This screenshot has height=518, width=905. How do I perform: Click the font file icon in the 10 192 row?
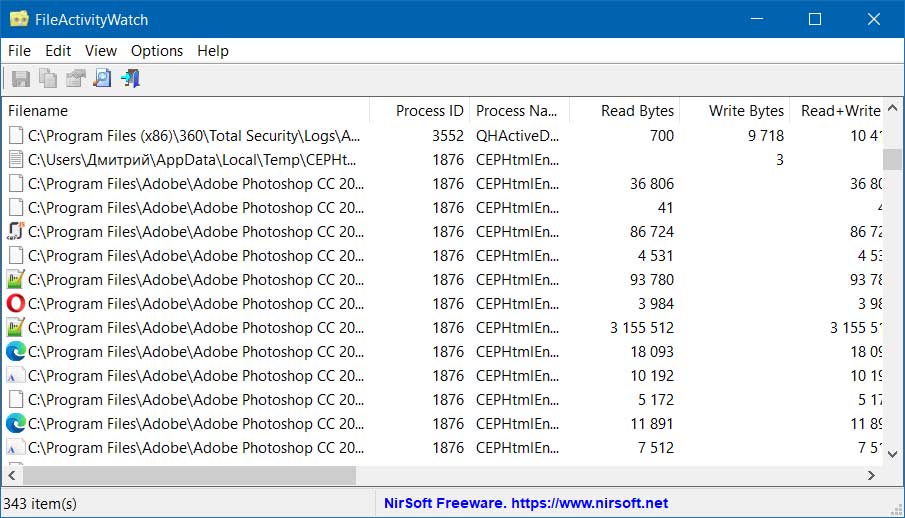coord(16,375)
